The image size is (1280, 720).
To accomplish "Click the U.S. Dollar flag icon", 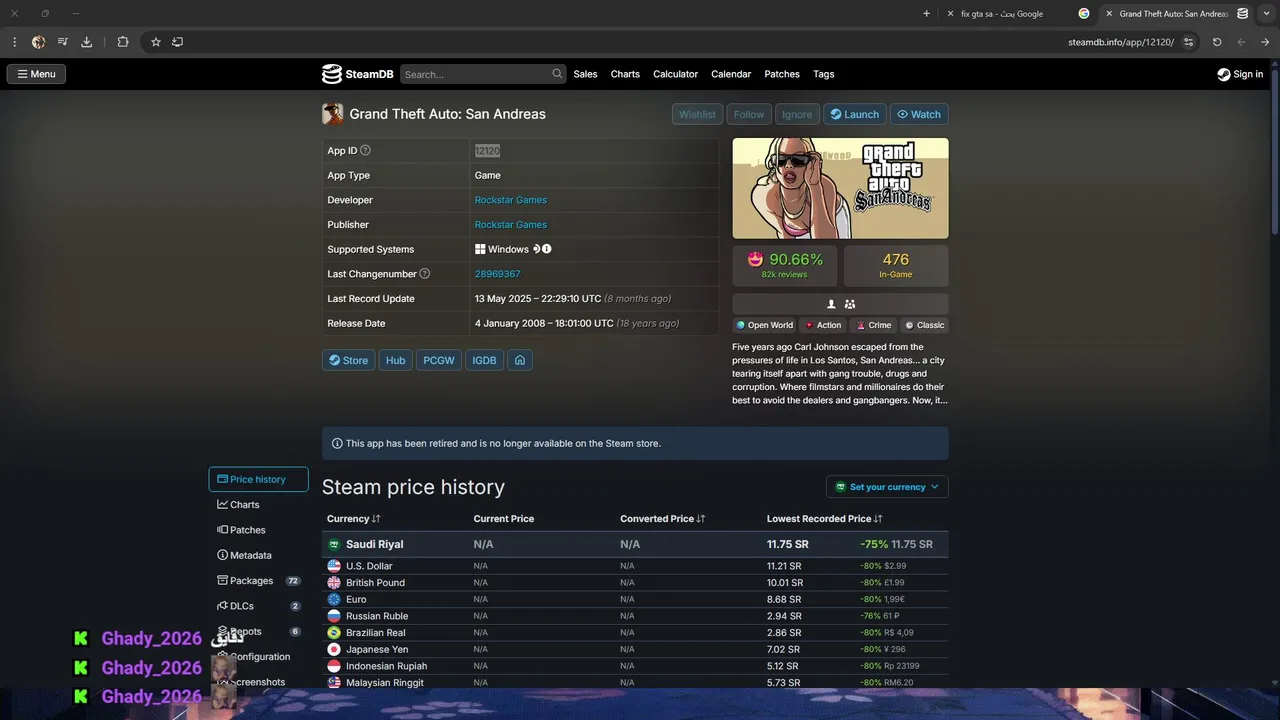I will tap(334, 566).
